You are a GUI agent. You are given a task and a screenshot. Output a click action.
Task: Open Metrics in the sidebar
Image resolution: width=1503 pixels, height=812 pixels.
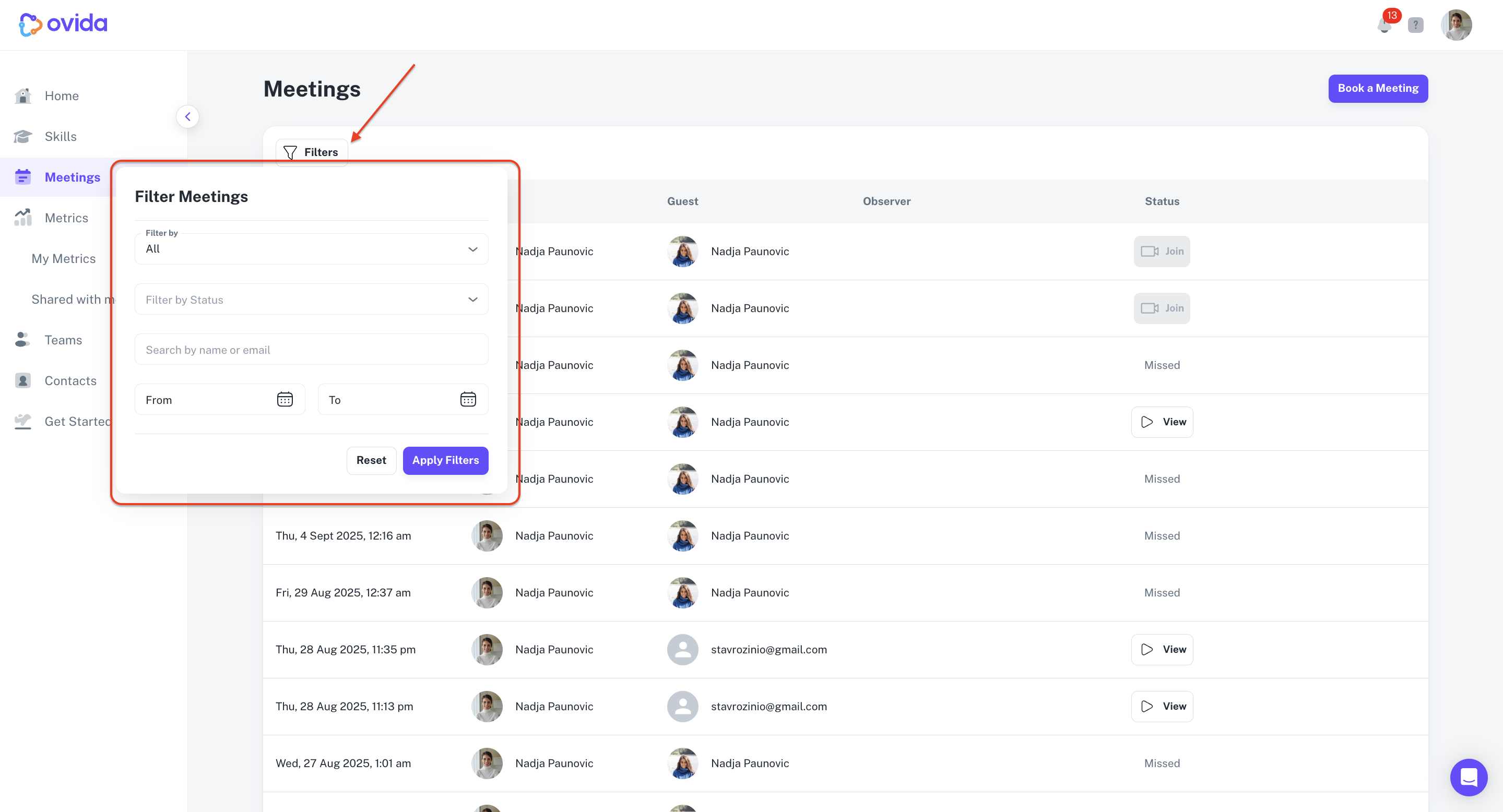tap(66, 218)
